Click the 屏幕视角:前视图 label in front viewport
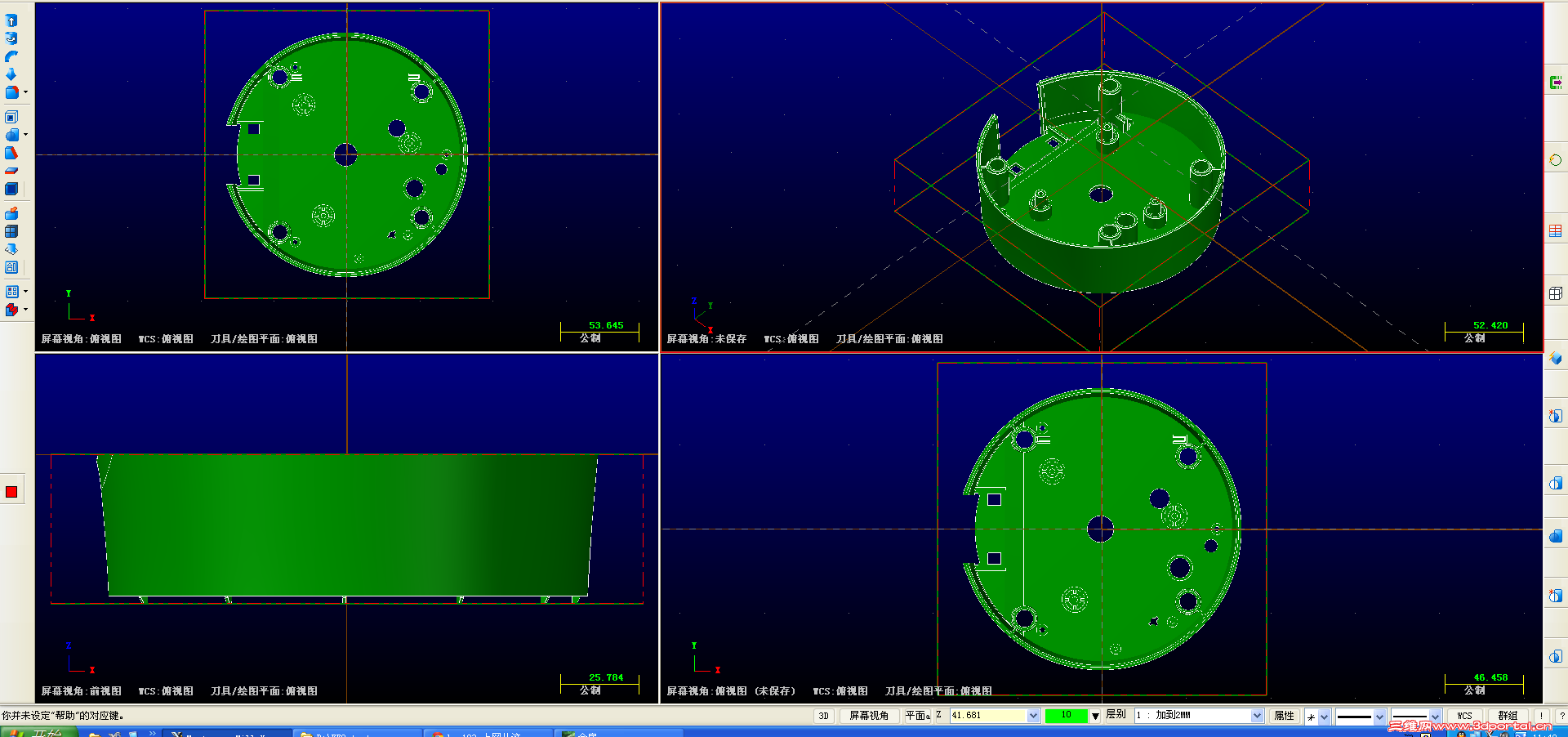The width and height of the screenshot is (1568, 737). click(81, 691)
